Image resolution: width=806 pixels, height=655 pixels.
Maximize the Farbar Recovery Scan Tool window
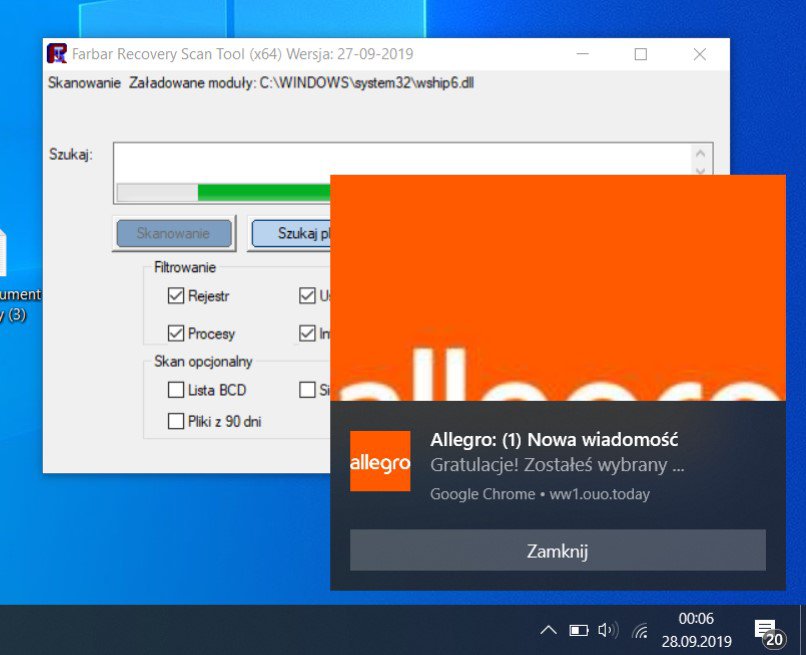point(640,54)
